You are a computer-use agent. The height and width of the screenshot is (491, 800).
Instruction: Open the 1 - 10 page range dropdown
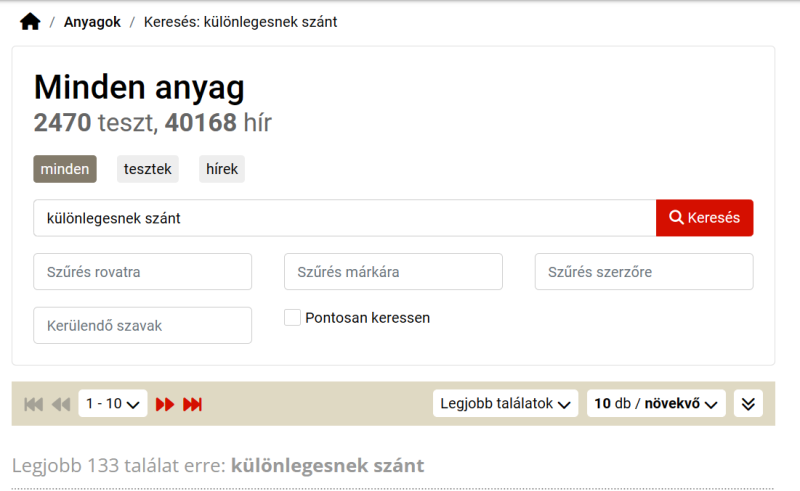pyautogui.click(x=113, y=404)
